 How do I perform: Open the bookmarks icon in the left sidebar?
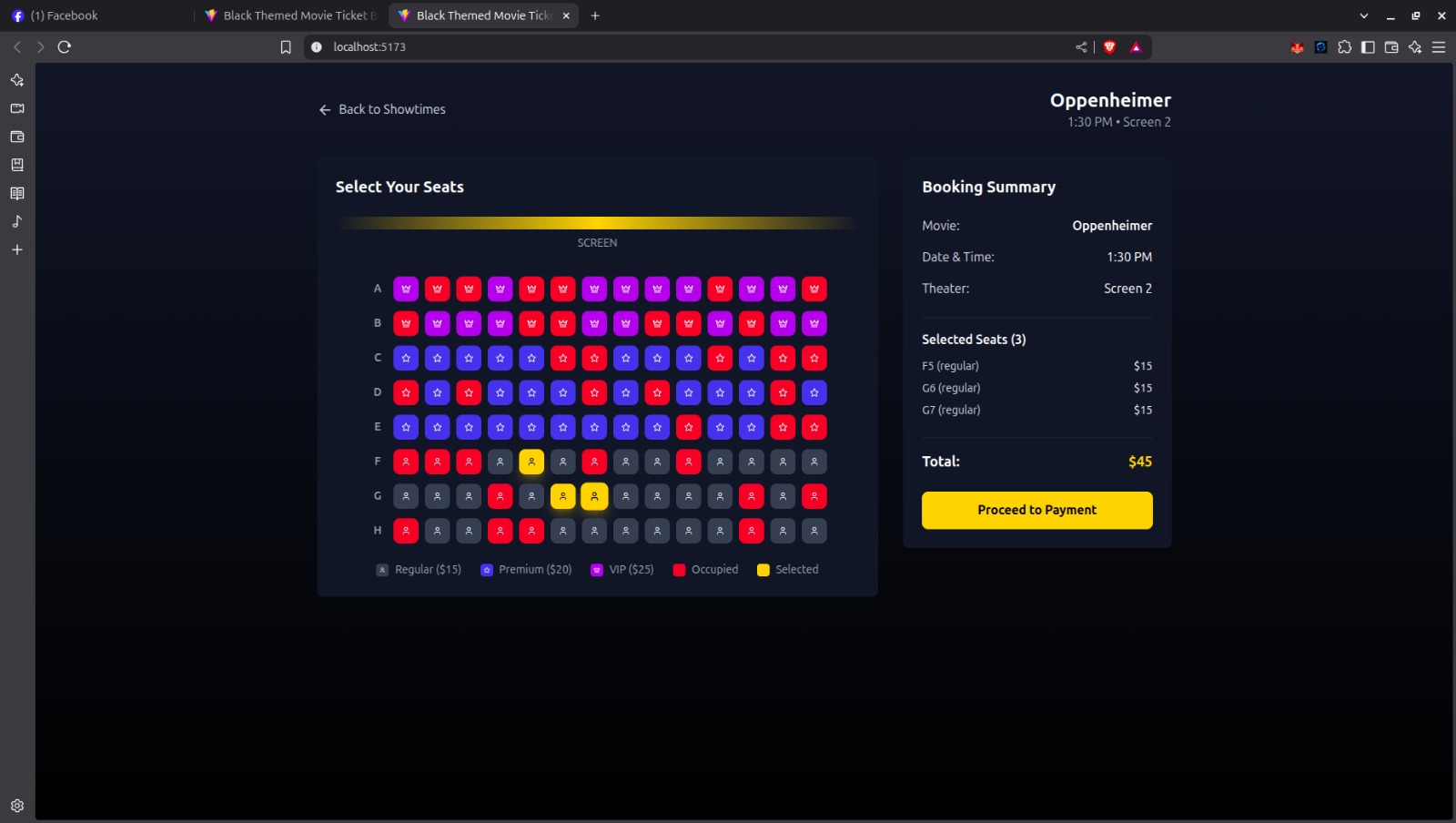click(x=17, y=165)
